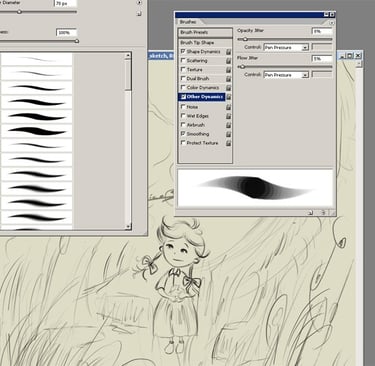
Task: Click the Diameter slider handle
Action: 20,12
